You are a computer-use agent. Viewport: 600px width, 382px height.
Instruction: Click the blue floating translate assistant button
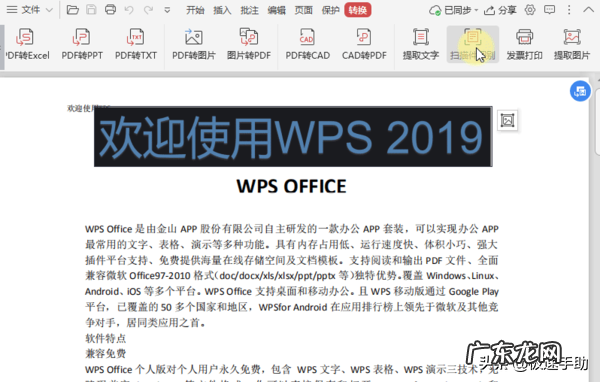pyautogui.click(x=580, y=91)
